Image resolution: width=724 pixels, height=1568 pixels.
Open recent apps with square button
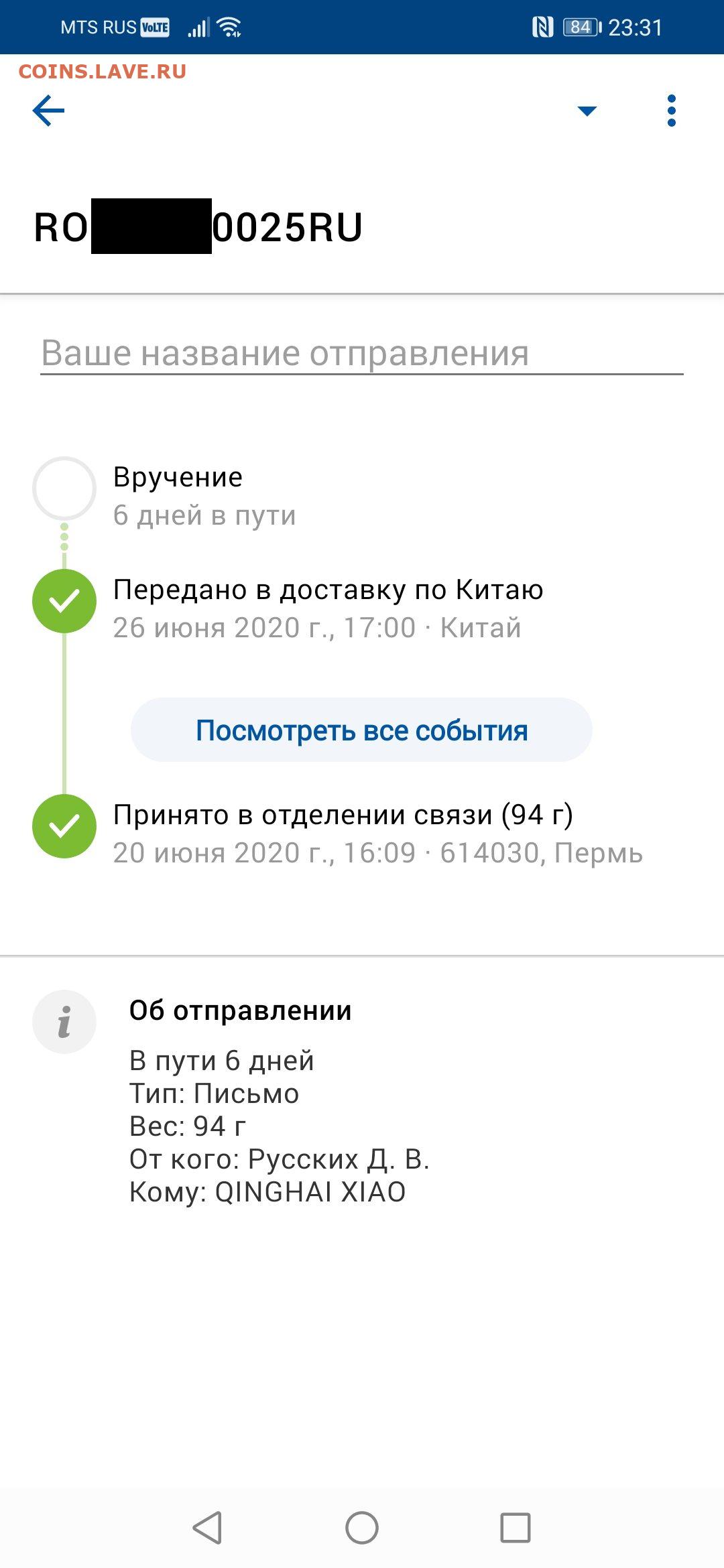pyautogui.click(x=515, y=1528)
